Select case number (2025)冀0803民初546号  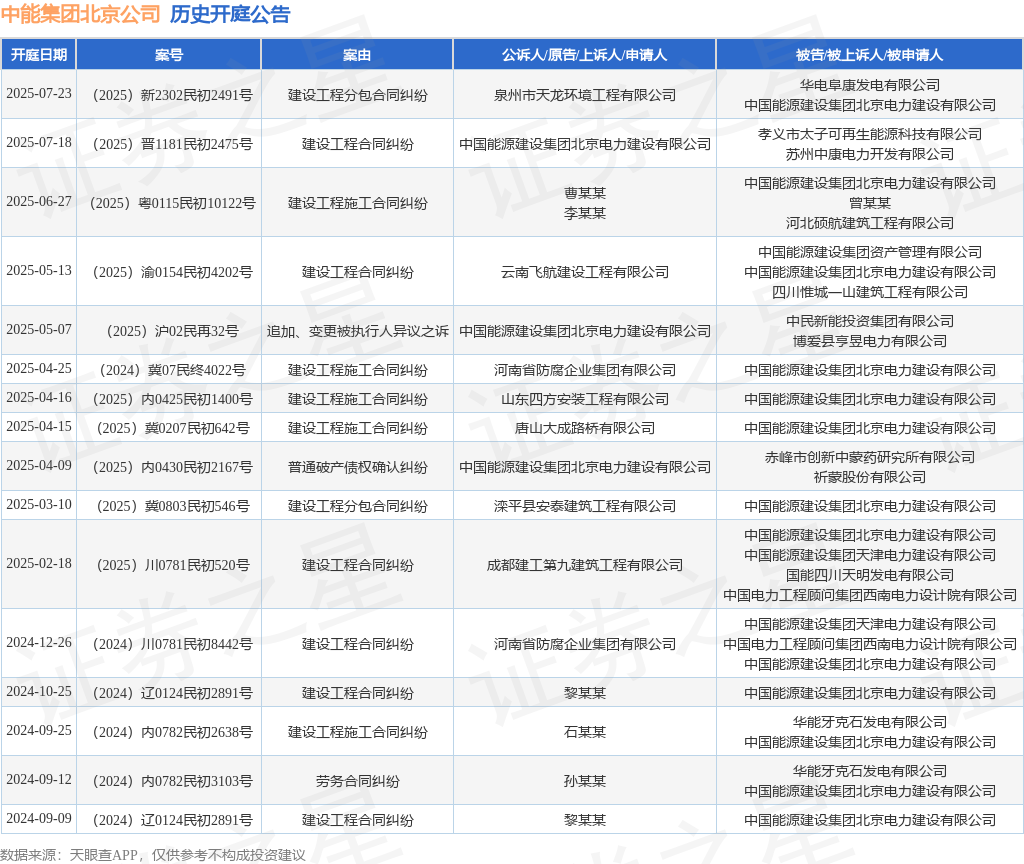click(172, 506)
